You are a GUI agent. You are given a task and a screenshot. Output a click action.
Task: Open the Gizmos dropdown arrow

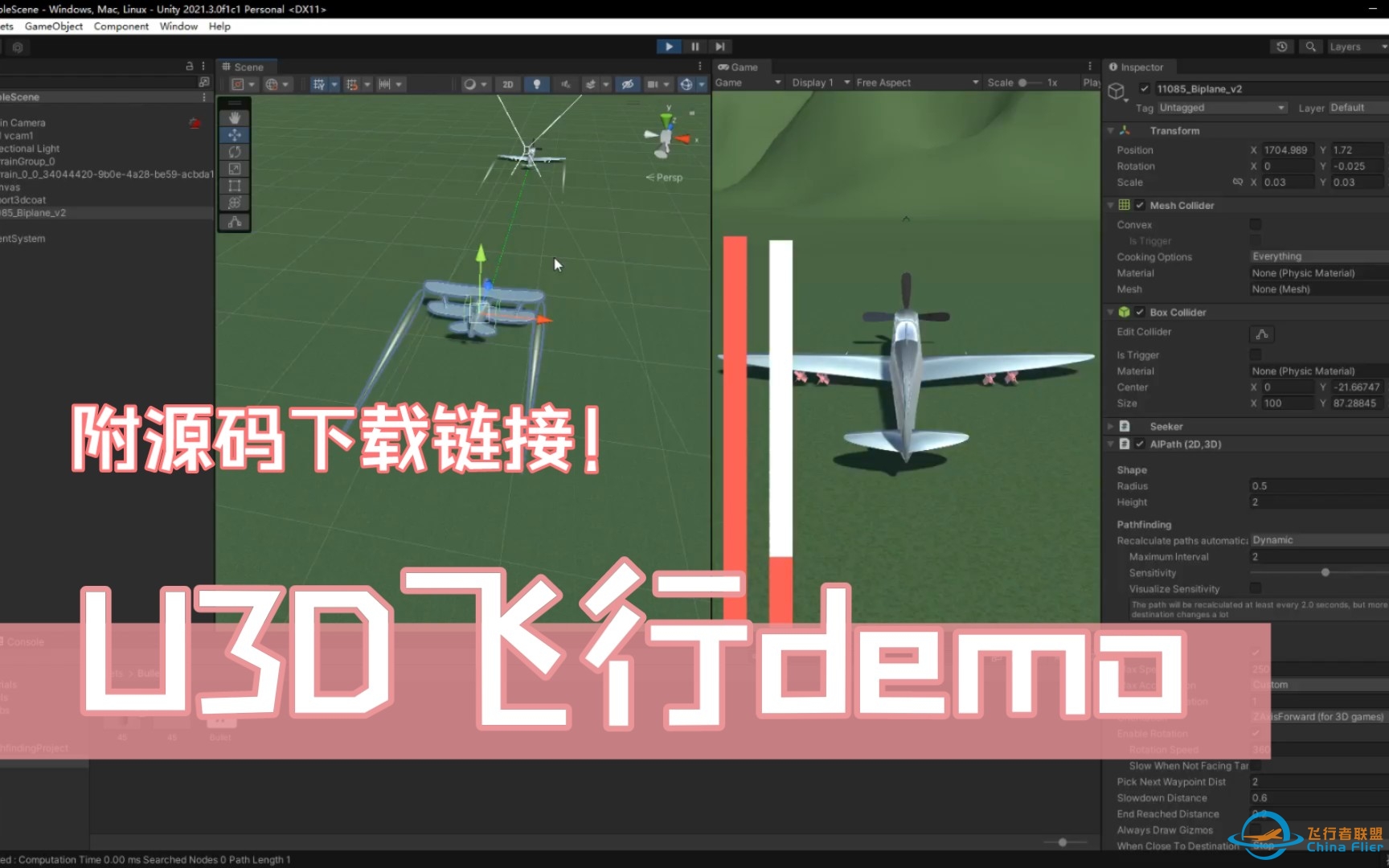702,84
